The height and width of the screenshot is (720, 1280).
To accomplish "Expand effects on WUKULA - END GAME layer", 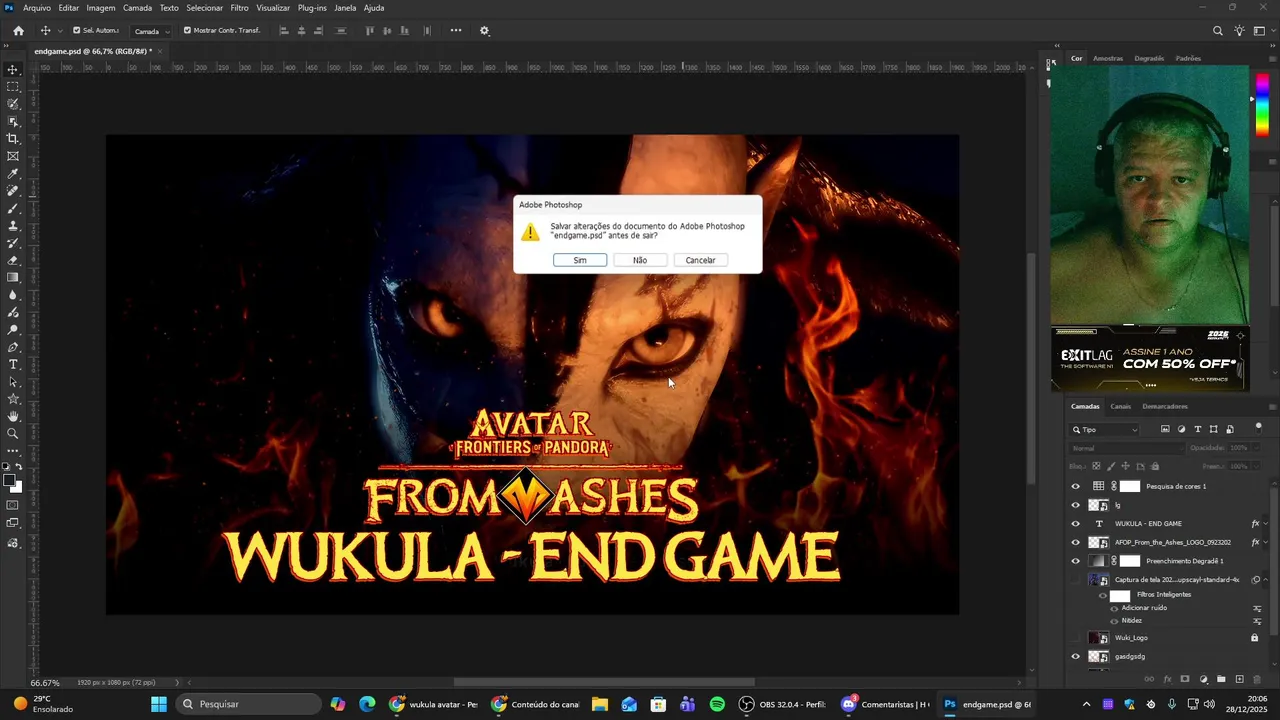I will coord(1266,524).
